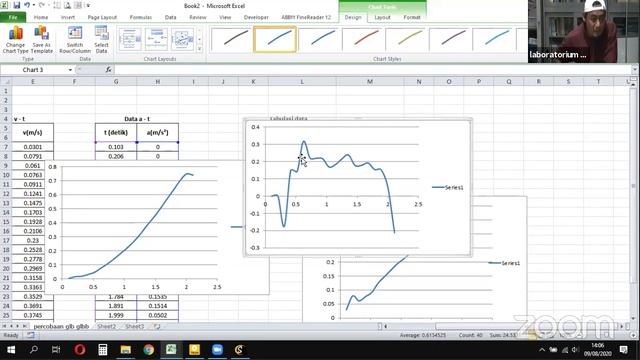The height and width of the screenshot is (360, 640).
Task: Switch to the Developer tab
Action: (256, 17)
